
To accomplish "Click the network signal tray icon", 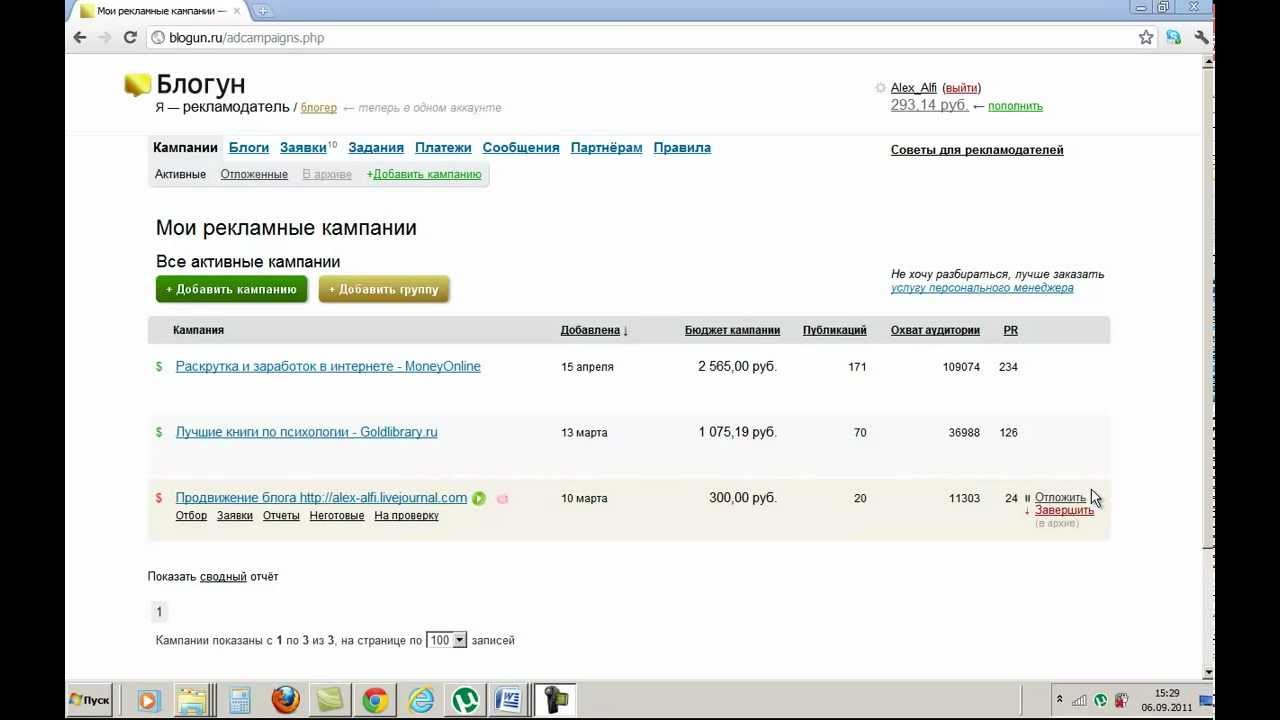I will 1079,700.
